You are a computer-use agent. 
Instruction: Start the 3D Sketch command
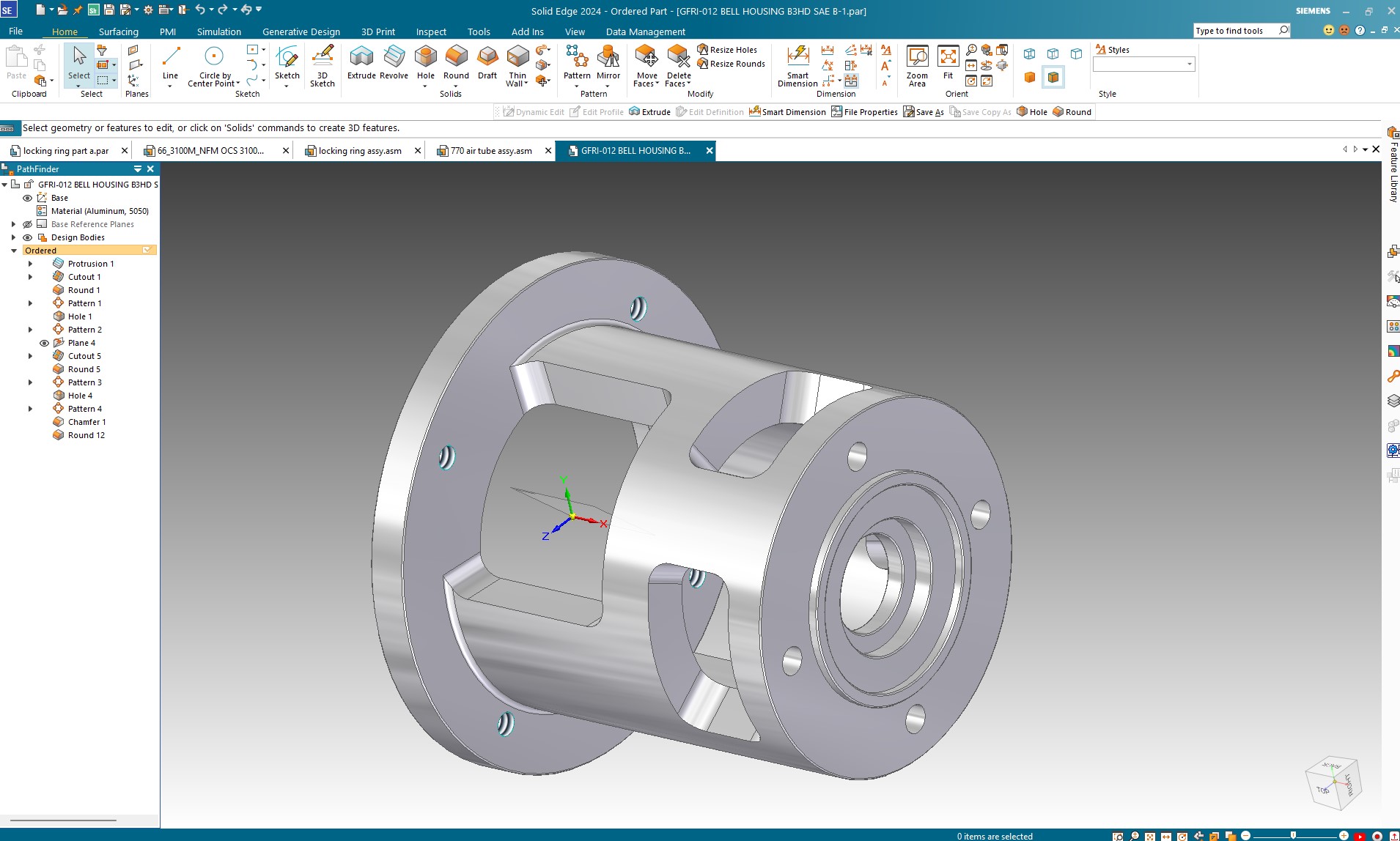[x=322, y=64]
